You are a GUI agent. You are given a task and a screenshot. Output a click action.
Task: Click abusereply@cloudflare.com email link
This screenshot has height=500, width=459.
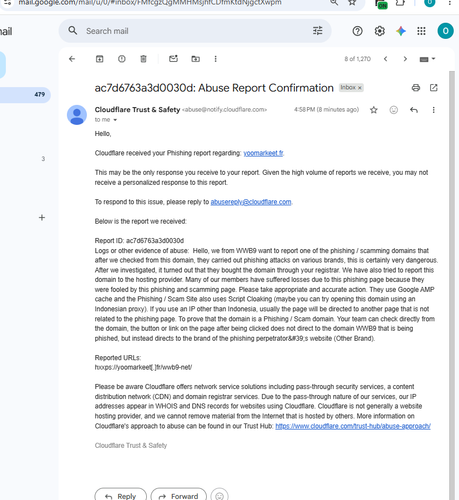click(x=251, y=202)
